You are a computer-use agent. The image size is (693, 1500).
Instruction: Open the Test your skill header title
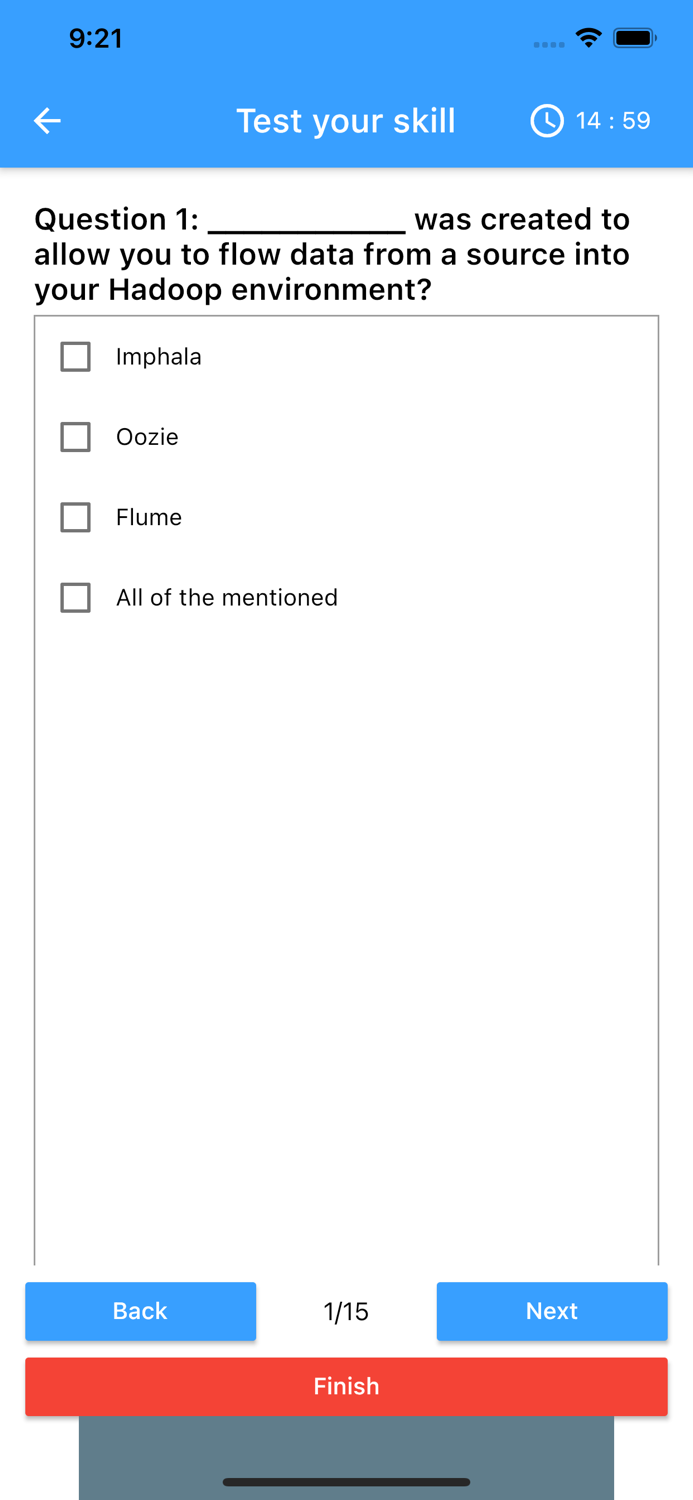346,120
